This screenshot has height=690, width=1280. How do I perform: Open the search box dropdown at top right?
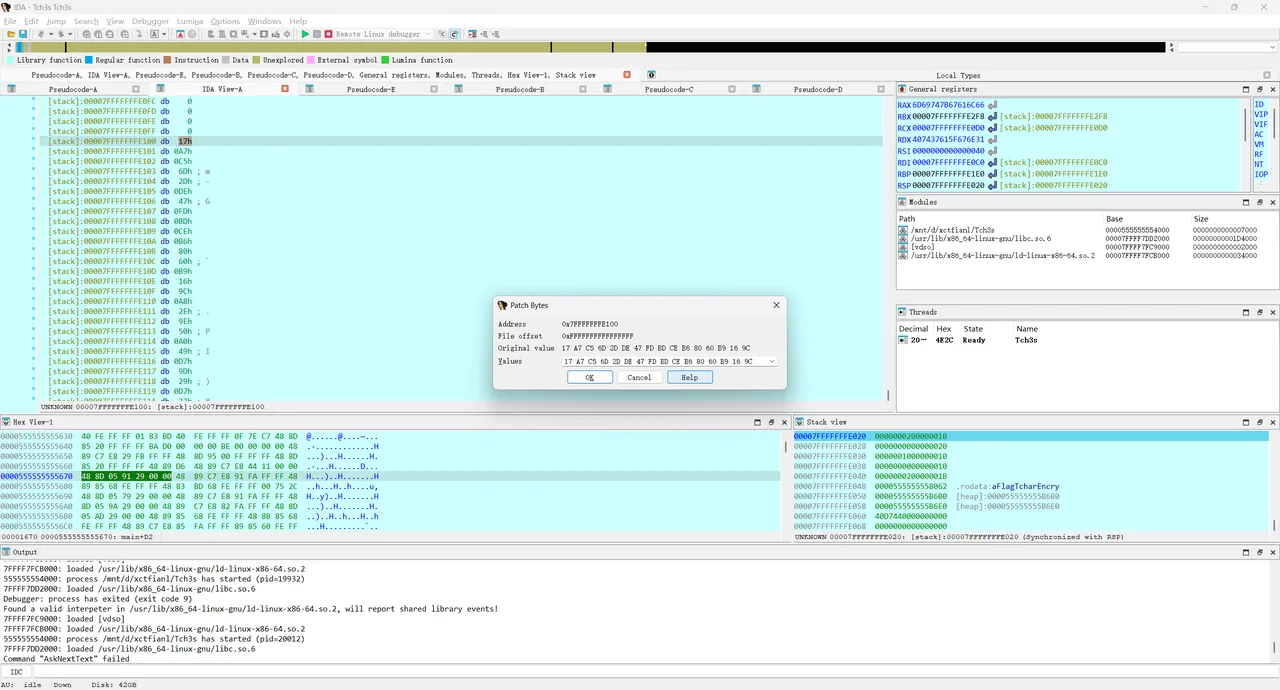pyautogui.click(x=1271, y=47)
